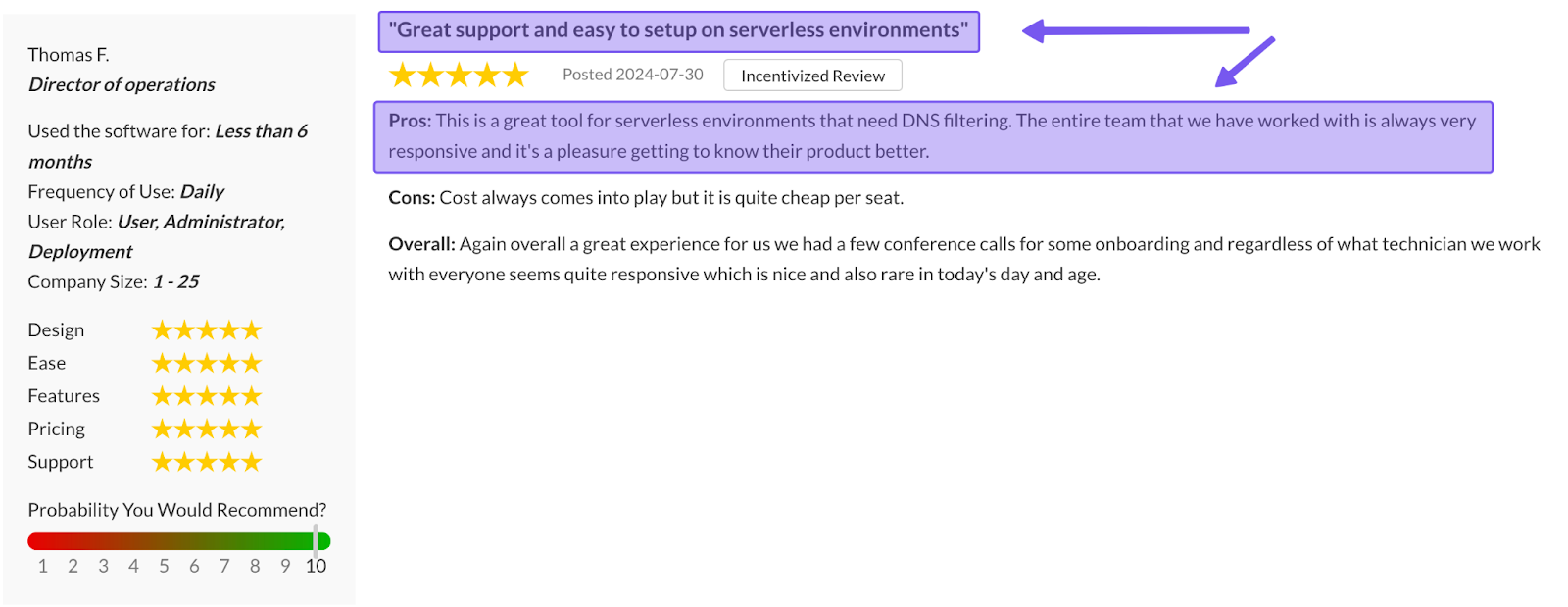Click the Posted 2024-07-30 date

(x=632, y=75)
